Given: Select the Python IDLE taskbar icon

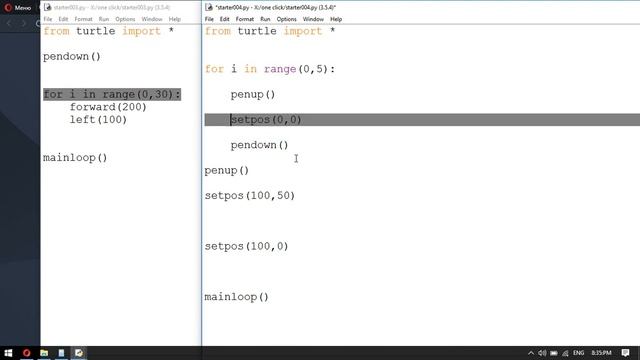Looking at the screenshot, I should pyautogui.click(x=79, y=353).
